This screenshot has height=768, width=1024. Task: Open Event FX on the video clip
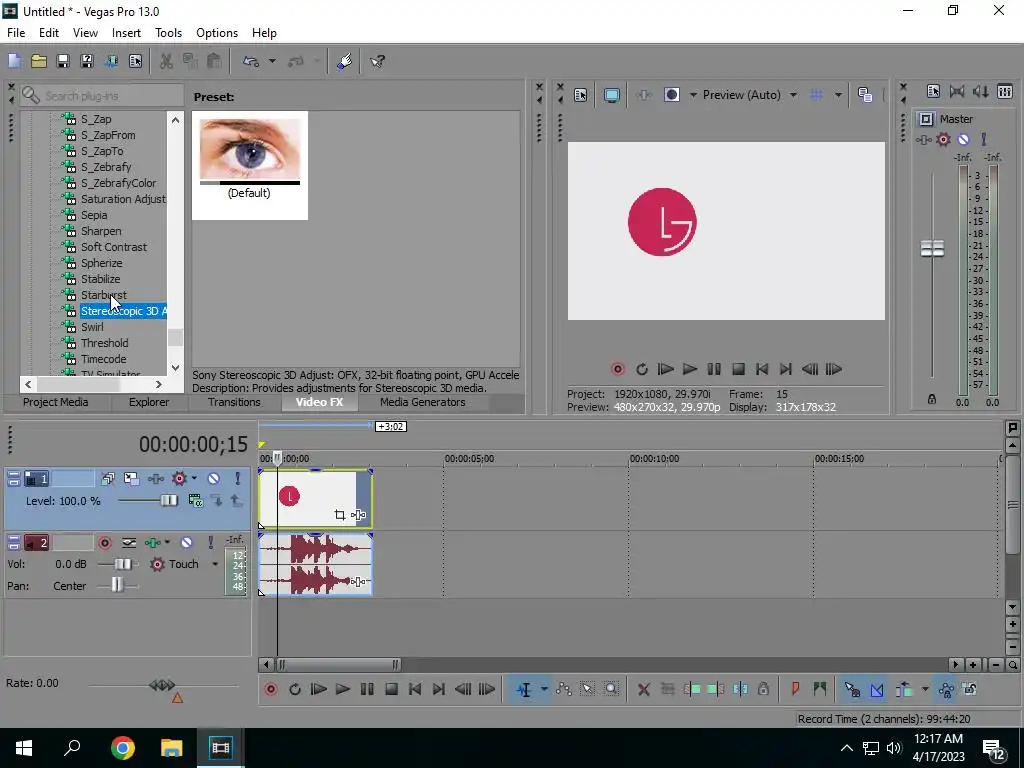[x=358, y=515]
